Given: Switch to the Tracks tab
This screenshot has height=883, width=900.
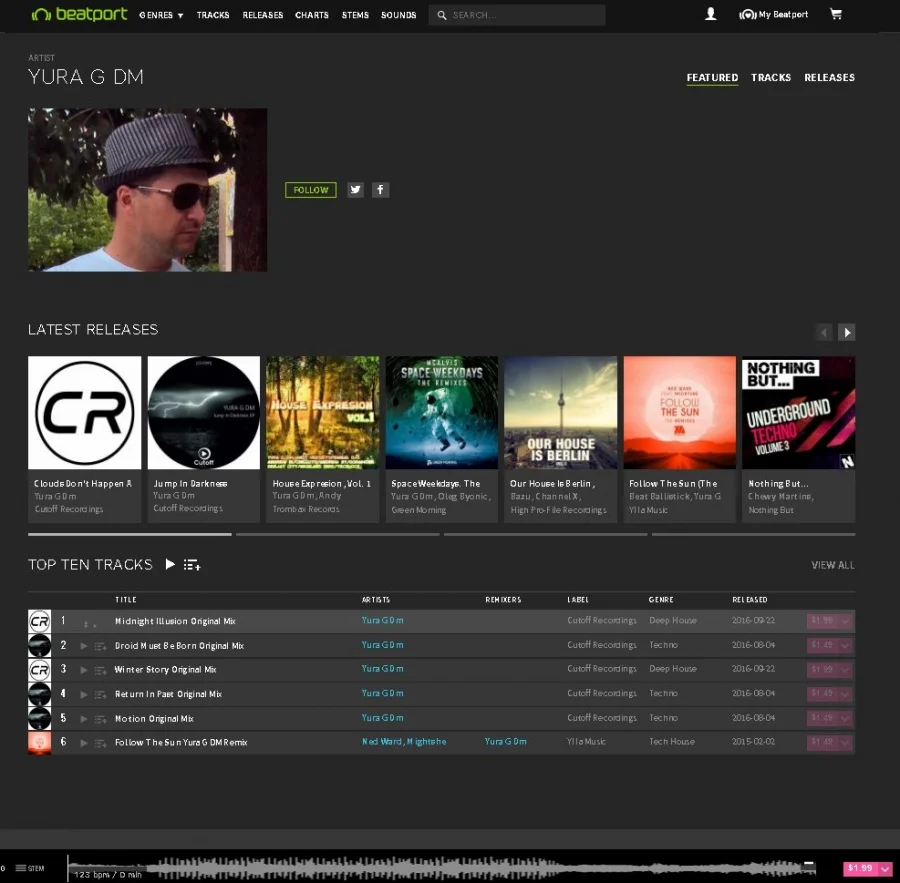Looking at the screenshot, I should tap(770, 77).
